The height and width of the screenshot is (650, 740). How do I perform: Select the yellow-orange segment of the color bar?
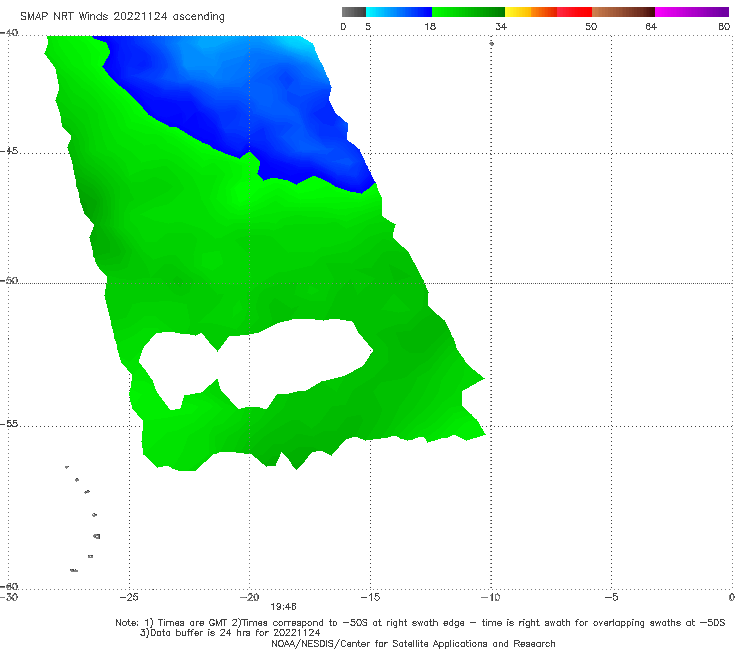(x=531, y=12)
